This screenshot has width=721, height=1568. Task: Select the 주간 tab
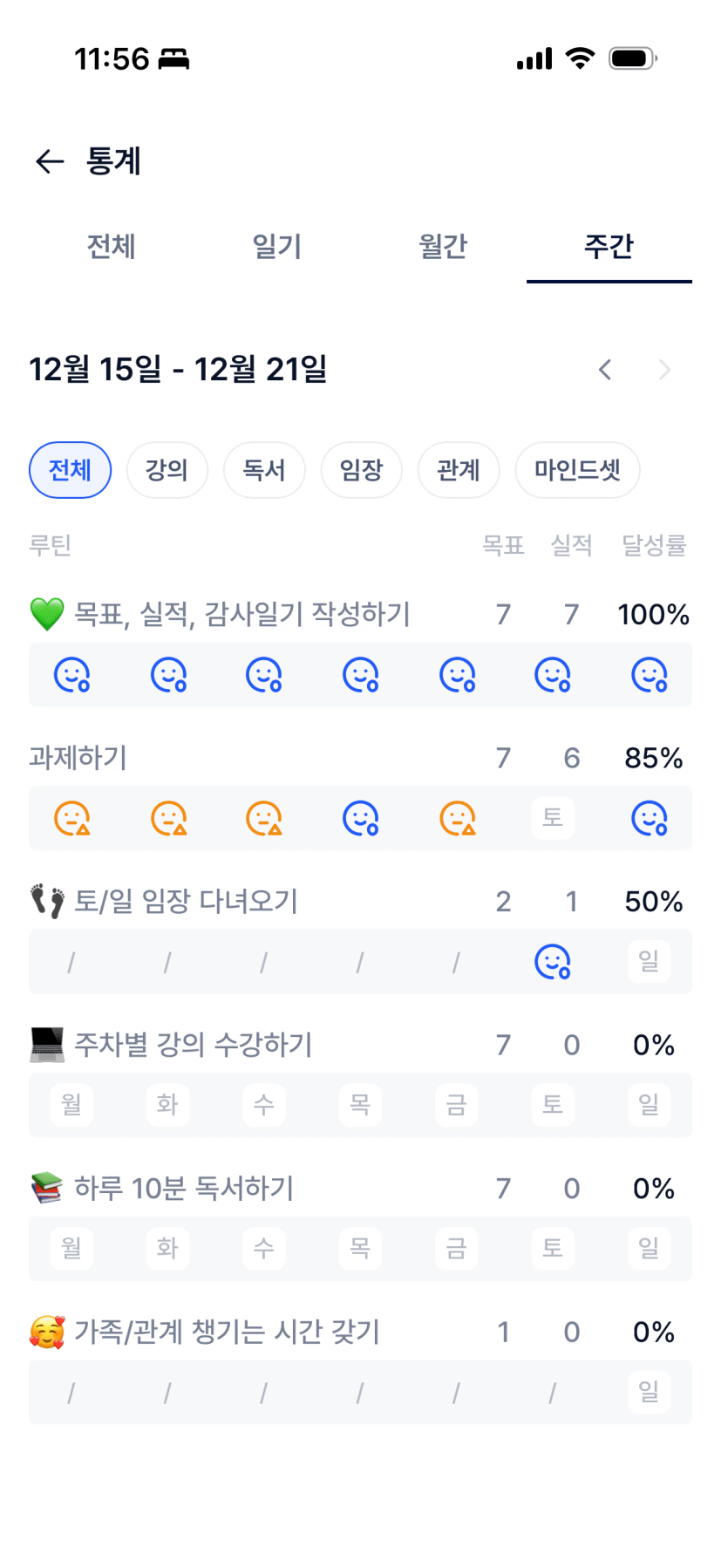[x=609, y=247]
